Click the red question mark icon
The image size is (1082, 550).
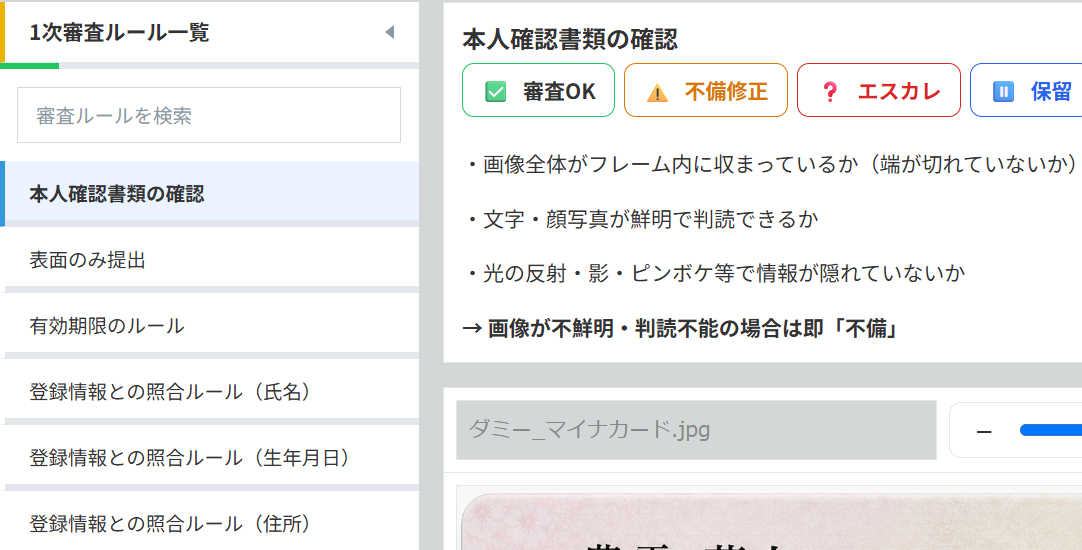click(x=829, y=92)
